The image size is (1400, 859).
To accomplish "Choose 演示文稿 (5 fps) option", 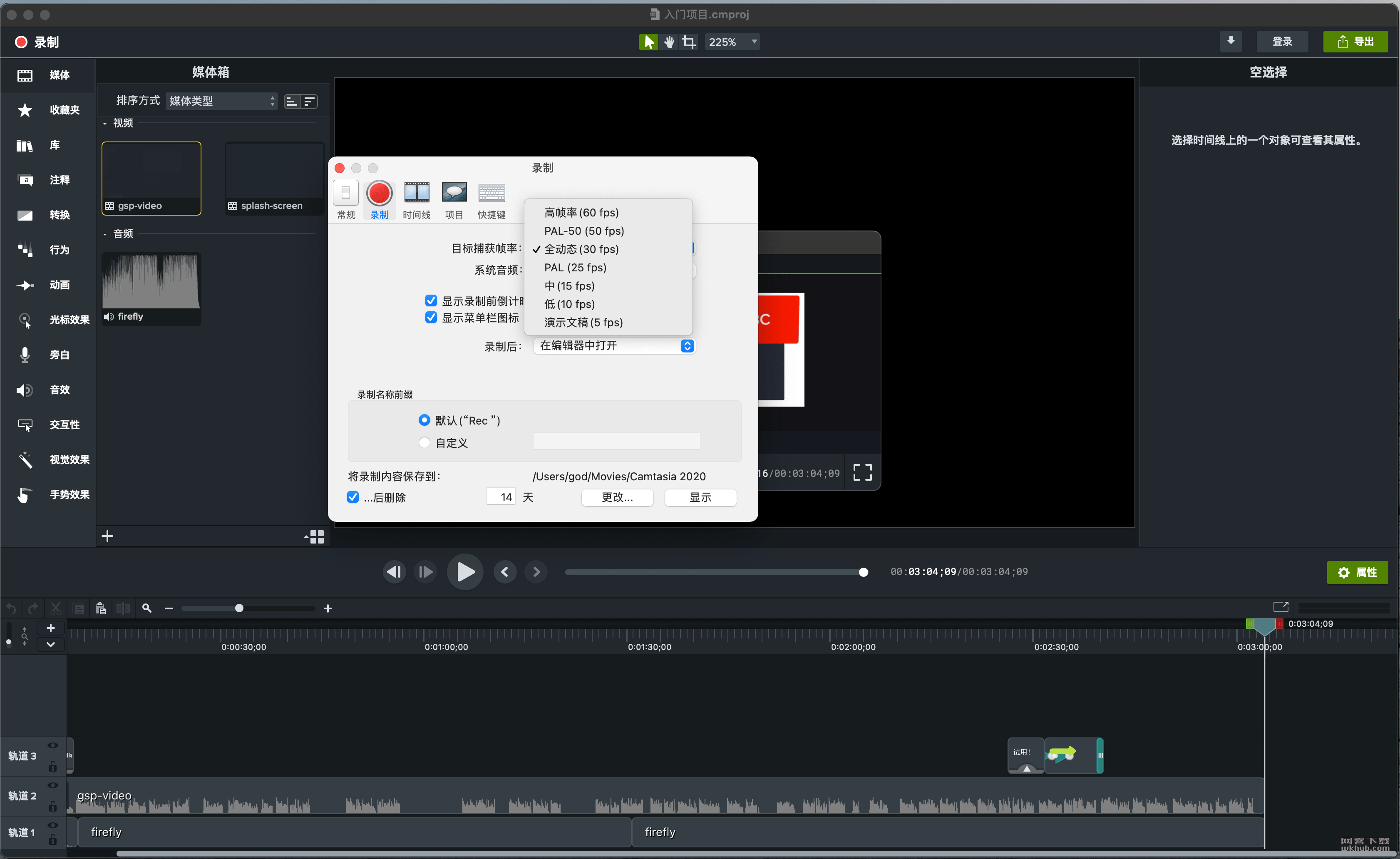I will [608, 322].
